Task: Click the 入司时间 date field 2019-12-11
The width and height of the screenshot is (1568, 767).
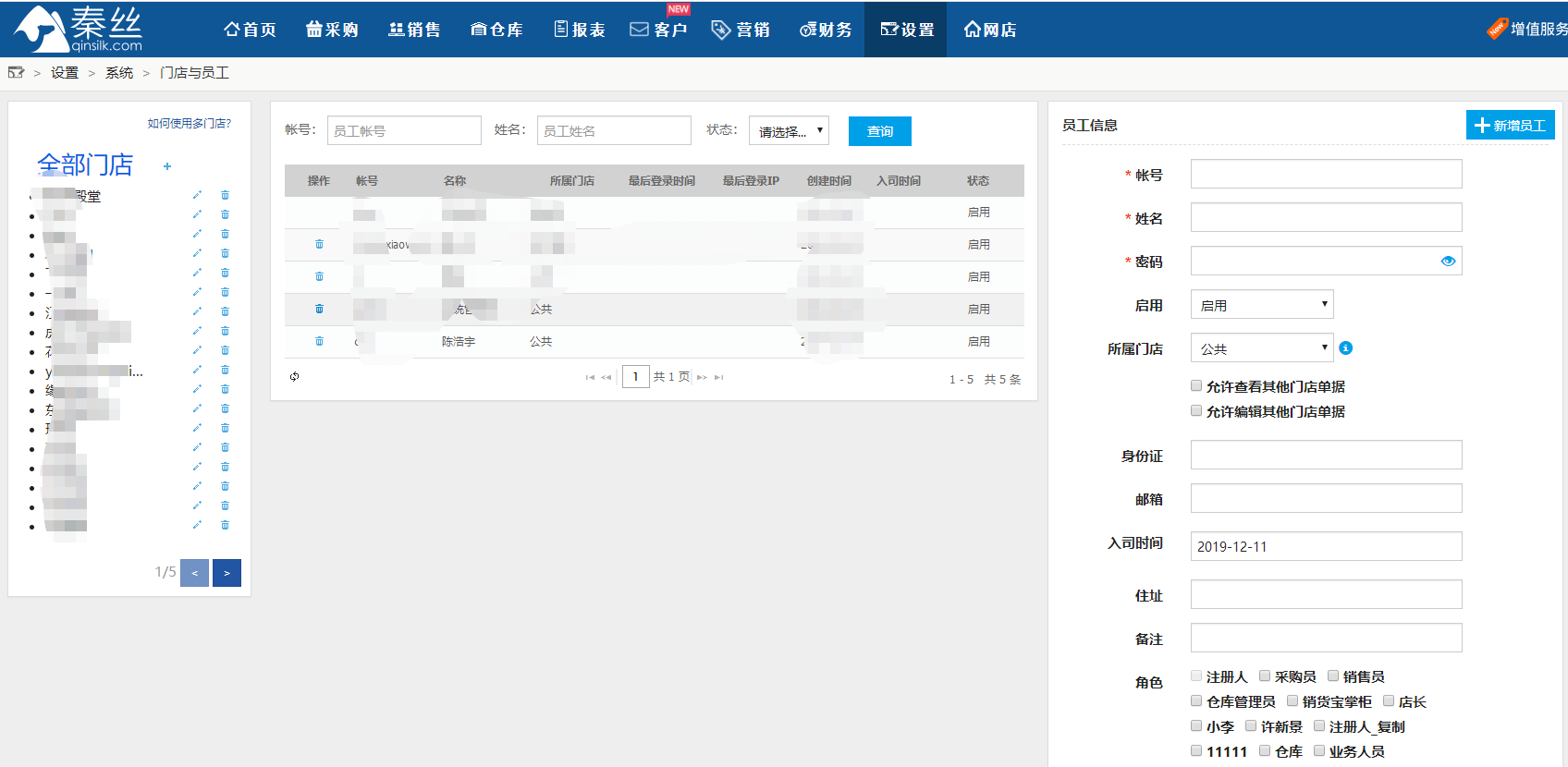Action: pyautogui.click(x=1327, y=546)
